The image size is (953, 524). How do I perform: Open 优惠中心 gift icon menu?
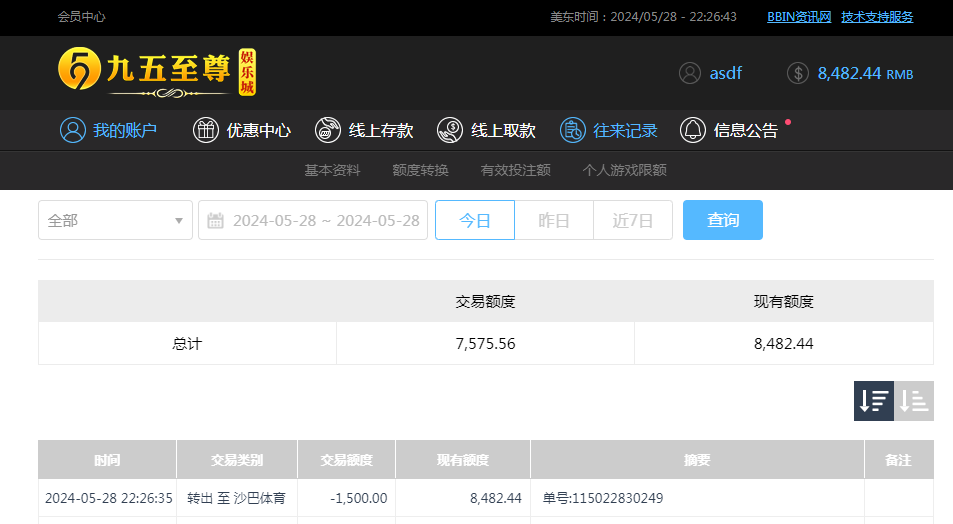coord(205,130)
